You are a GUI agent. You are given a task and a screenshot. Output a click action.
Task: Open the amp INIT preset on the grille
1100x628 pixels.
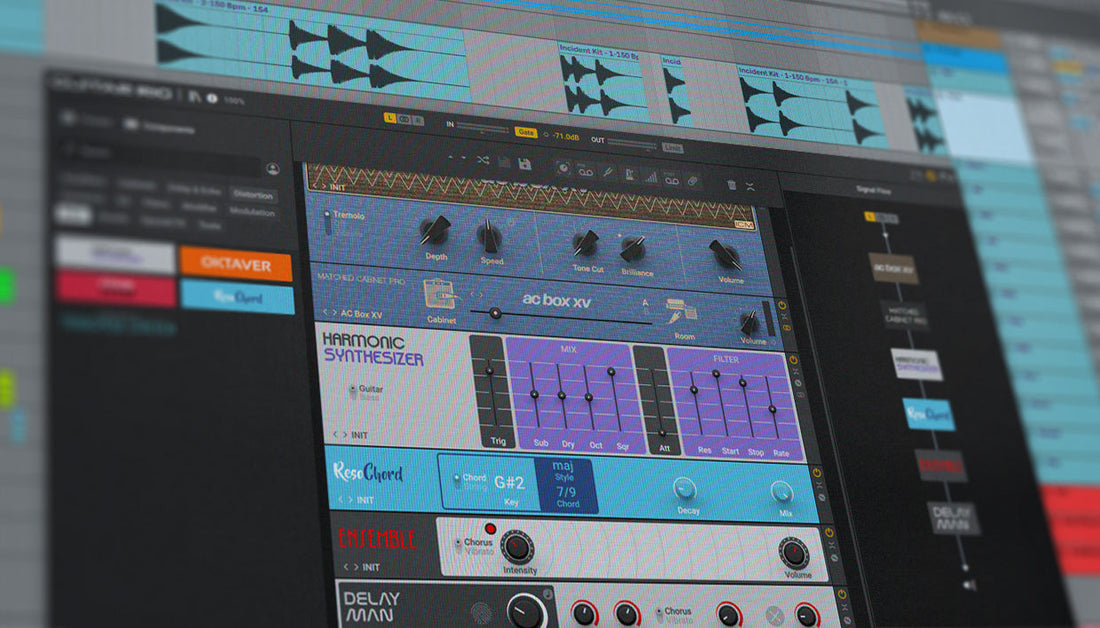(337, 187)
